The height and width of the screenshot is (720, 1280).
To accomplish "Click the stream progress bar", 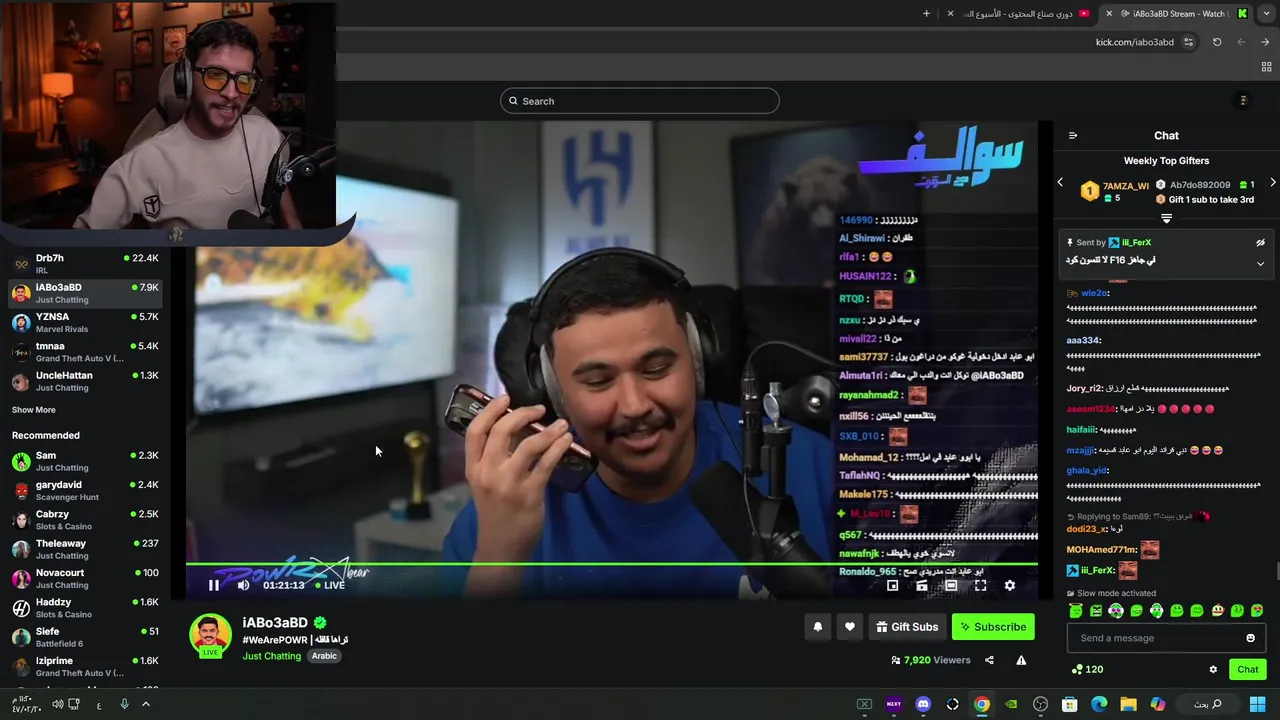I will tap(612, 565).
